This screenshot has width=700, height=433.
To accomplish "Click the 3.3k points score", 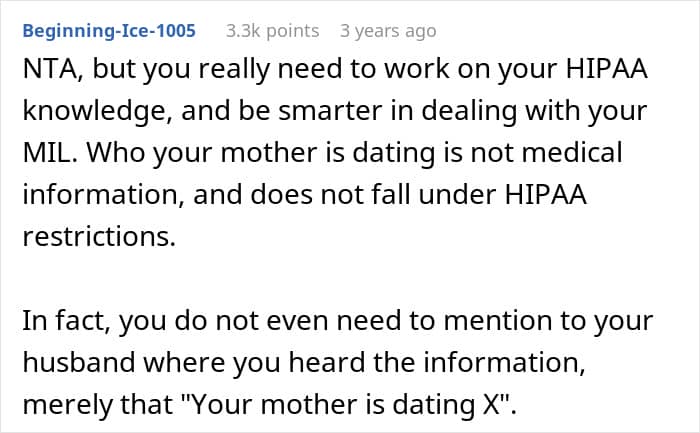I will pyautogui.click(x=272, y=31).
